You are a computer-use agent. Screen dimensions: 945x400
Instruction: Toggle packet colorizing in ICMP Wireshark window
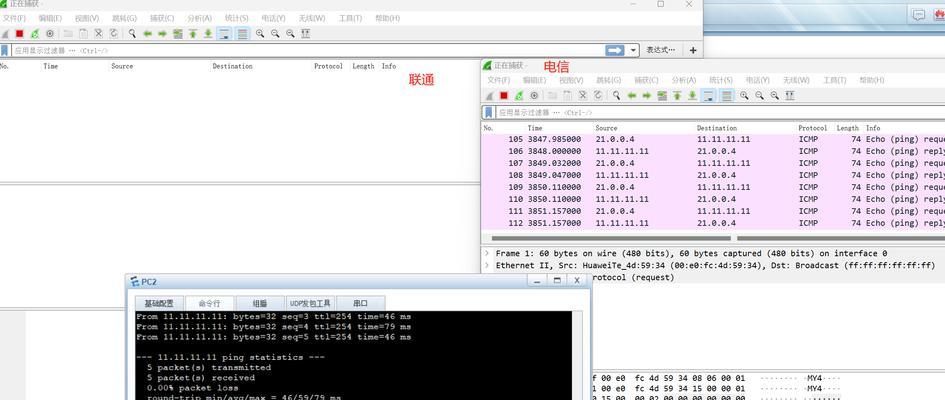(x=727, y=96)
